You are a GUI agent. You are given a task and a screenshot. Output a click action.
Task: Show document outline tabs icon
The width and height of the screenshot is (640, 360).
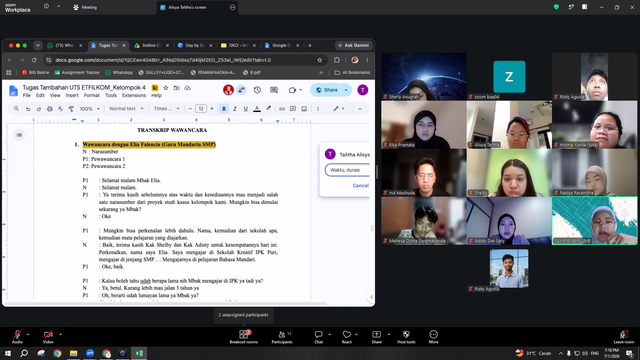point(19,135)
